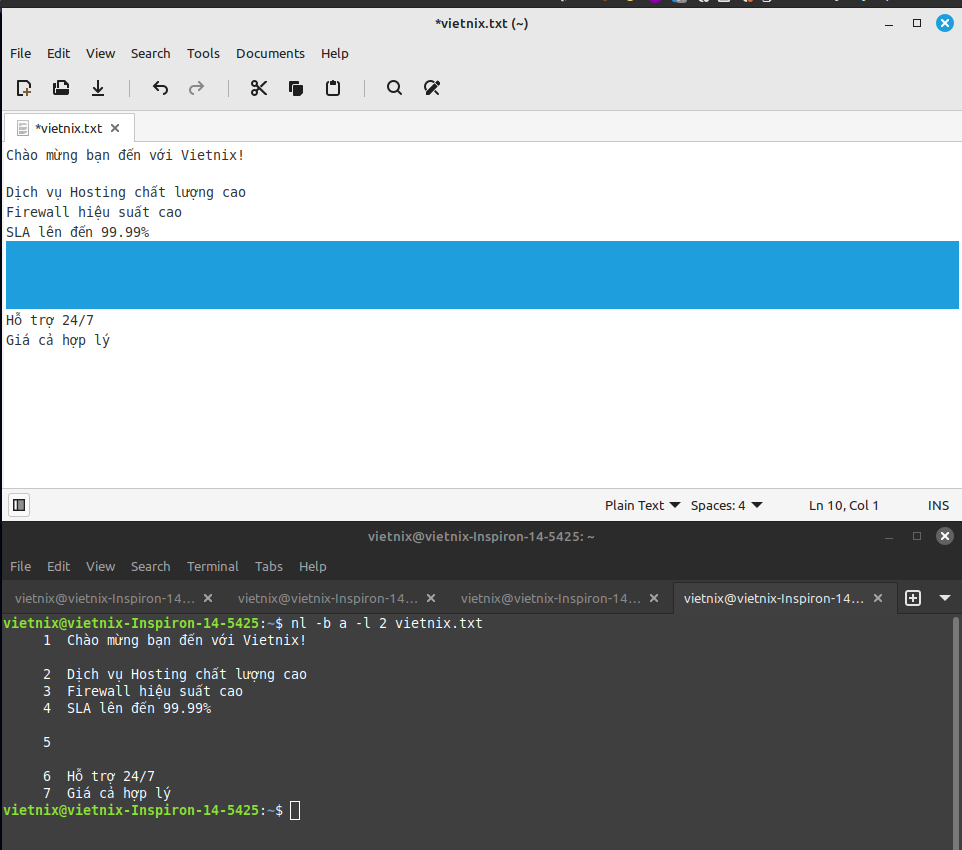The height and width of the screenshot is (850, 962).
Task: Click the editor line 'SLA lên đến 99.99%'
Action: [x=77, y=232]
